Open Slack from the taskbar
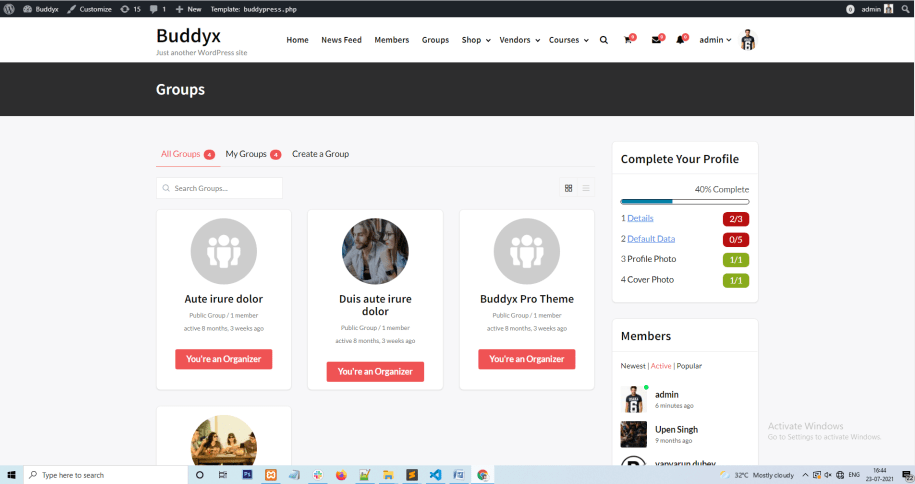 tap(317, 475)
